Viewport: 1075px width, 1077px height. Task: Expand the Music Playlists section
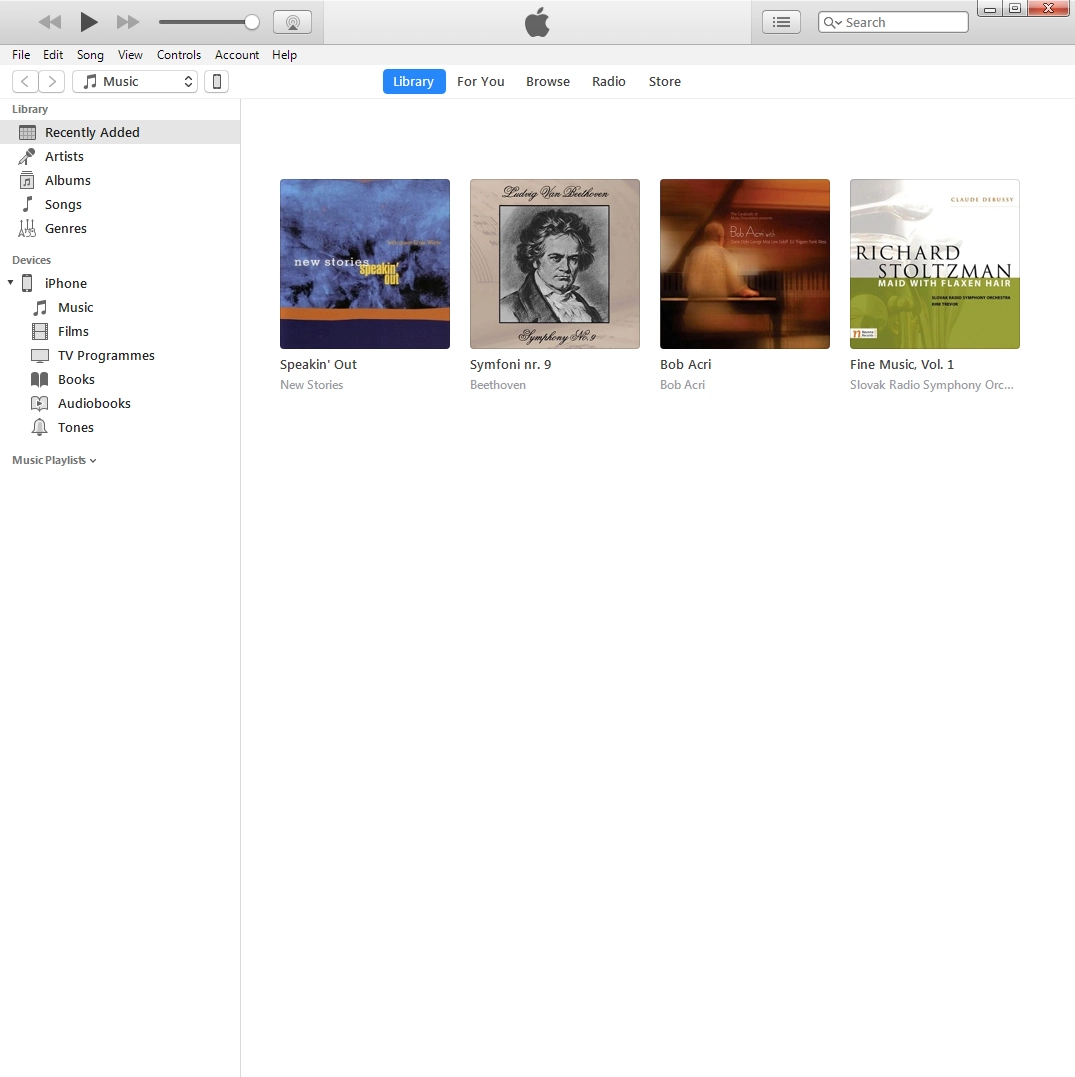(54, 460)
